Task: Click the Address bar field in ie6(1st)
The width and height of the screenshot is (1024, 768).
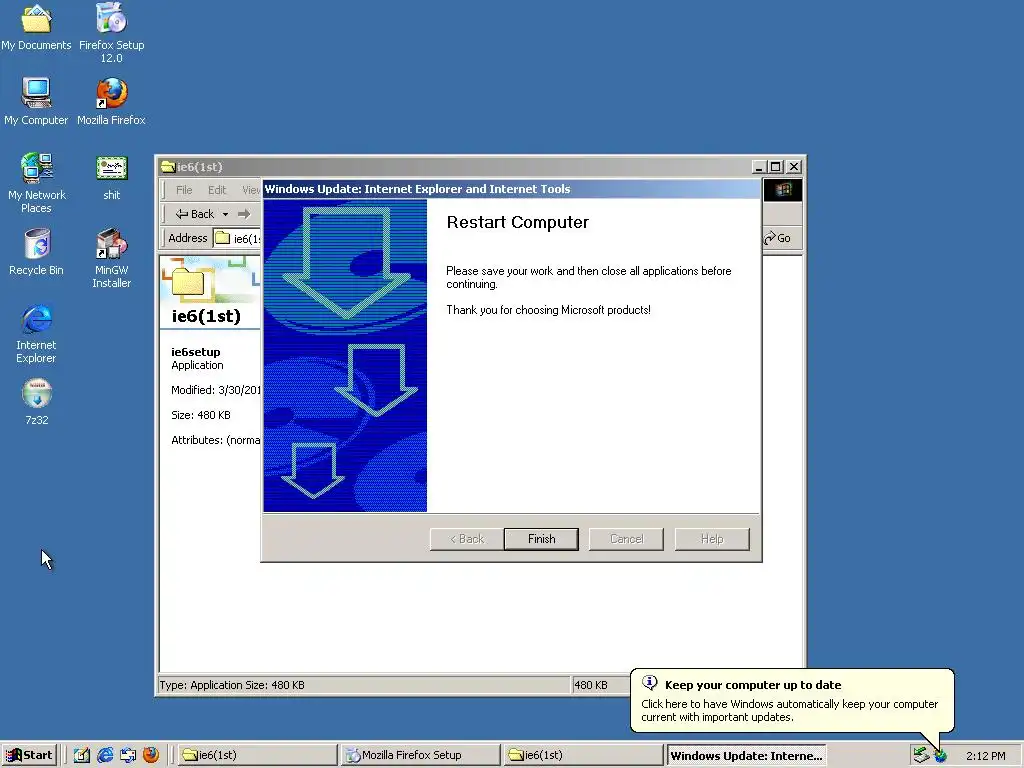Action: point(238,238)
